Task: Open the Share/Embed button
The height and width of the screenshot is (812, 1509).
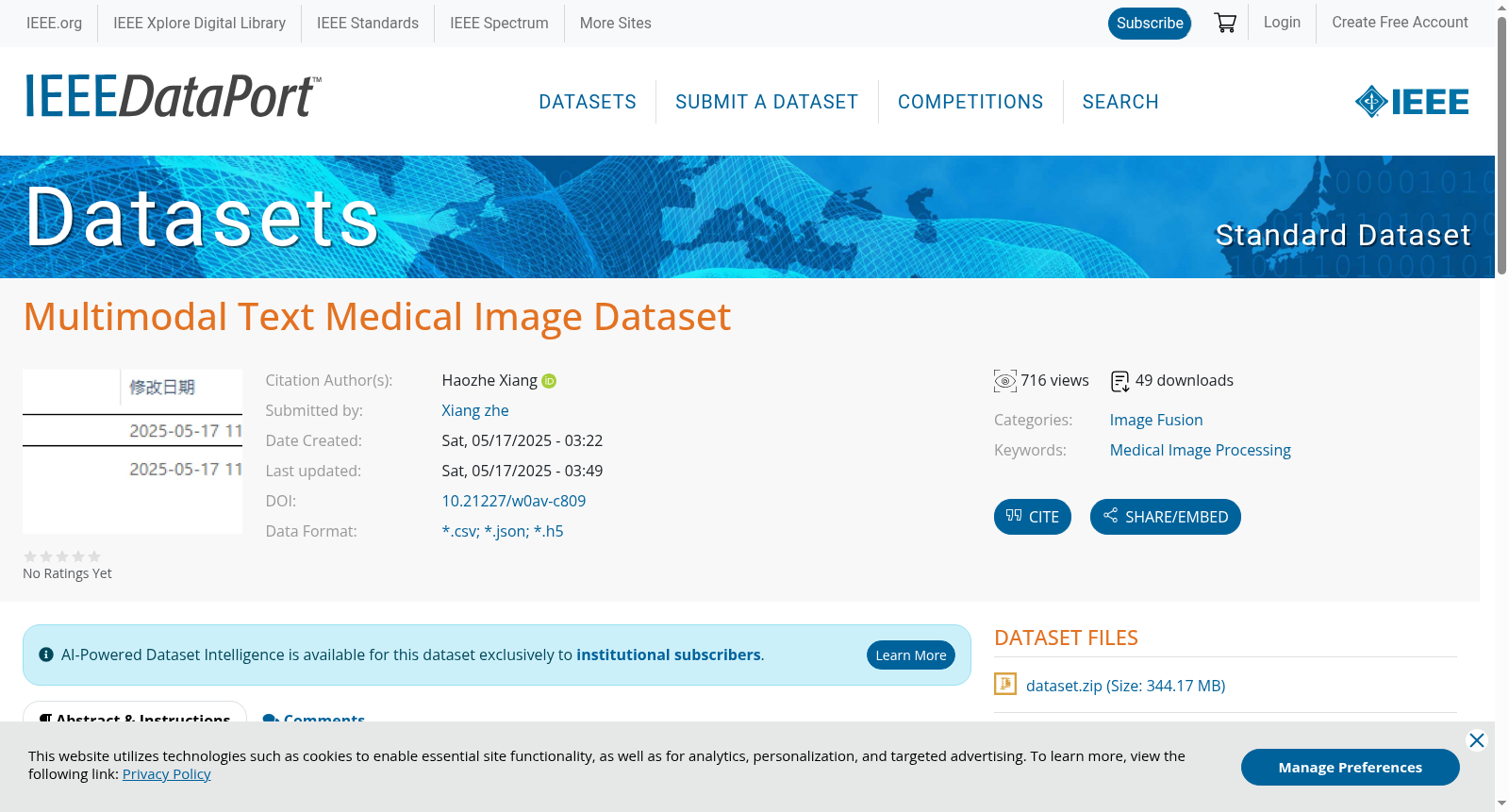Action: click(1166, 517)
